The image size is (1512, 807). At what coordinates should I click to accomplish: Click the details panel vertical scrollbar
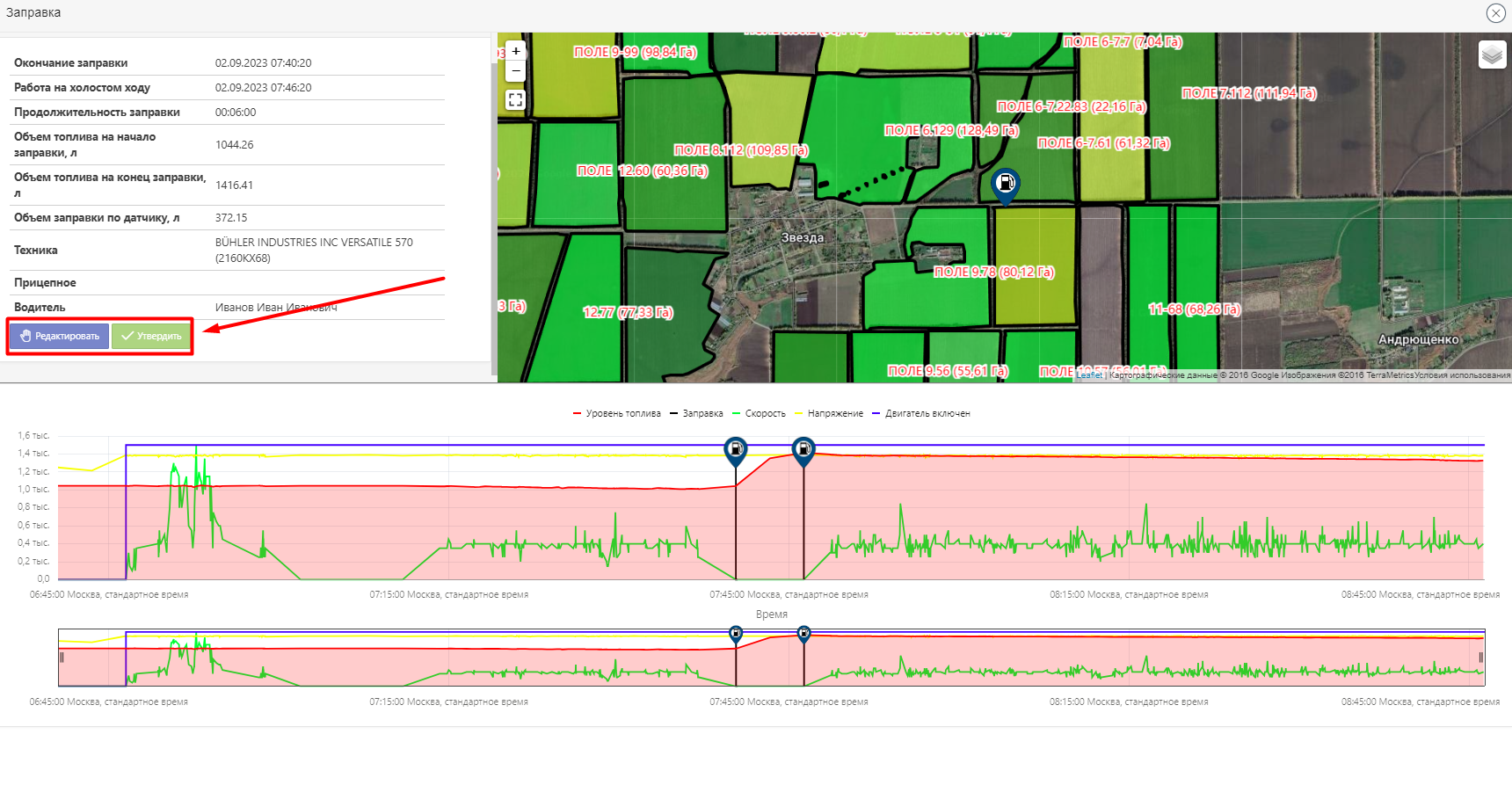pos(494,211)
